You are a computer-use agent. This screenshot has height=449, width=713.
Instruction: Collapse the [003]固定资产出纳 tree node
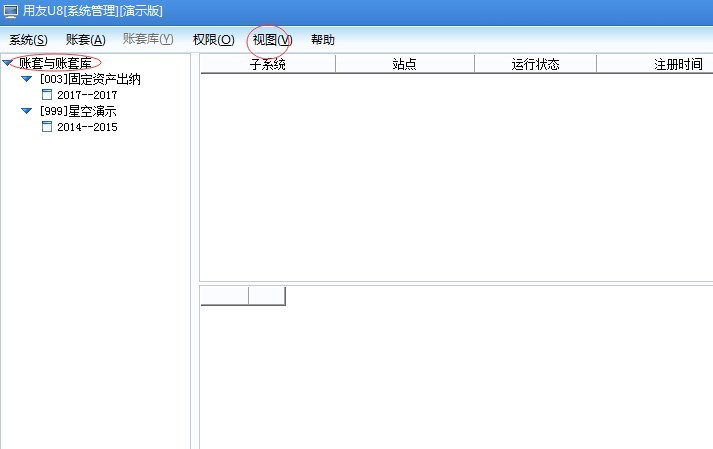pos(27,79)
